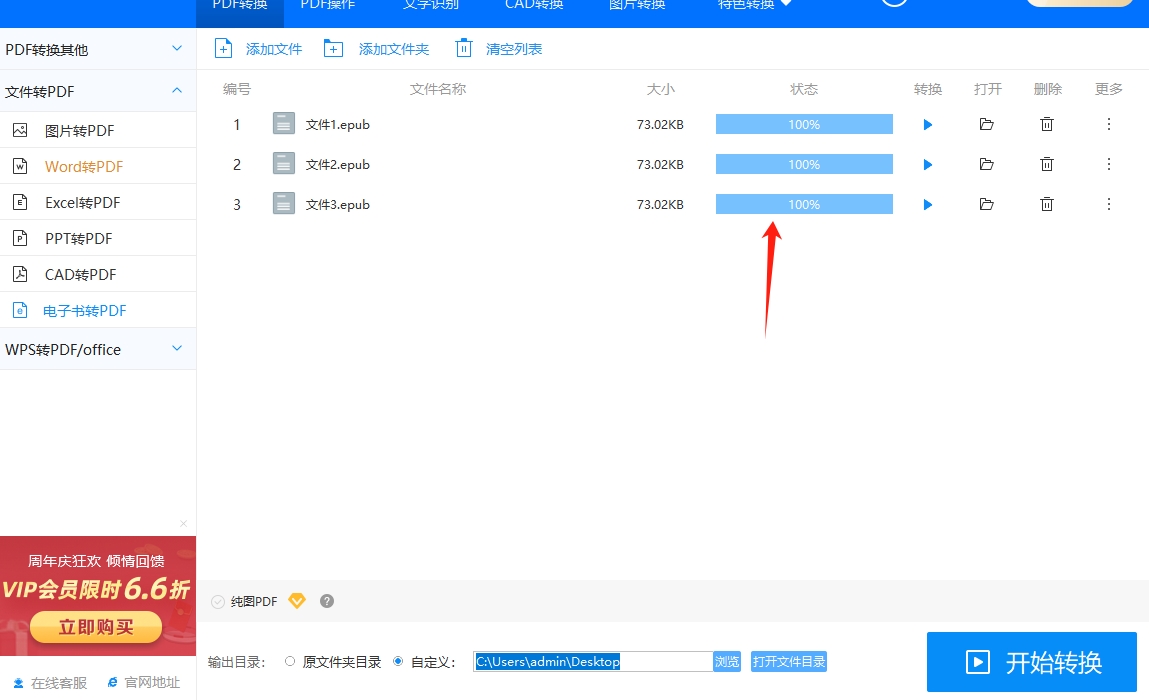Open more options for 文件1.epub

coord(1109,124)
